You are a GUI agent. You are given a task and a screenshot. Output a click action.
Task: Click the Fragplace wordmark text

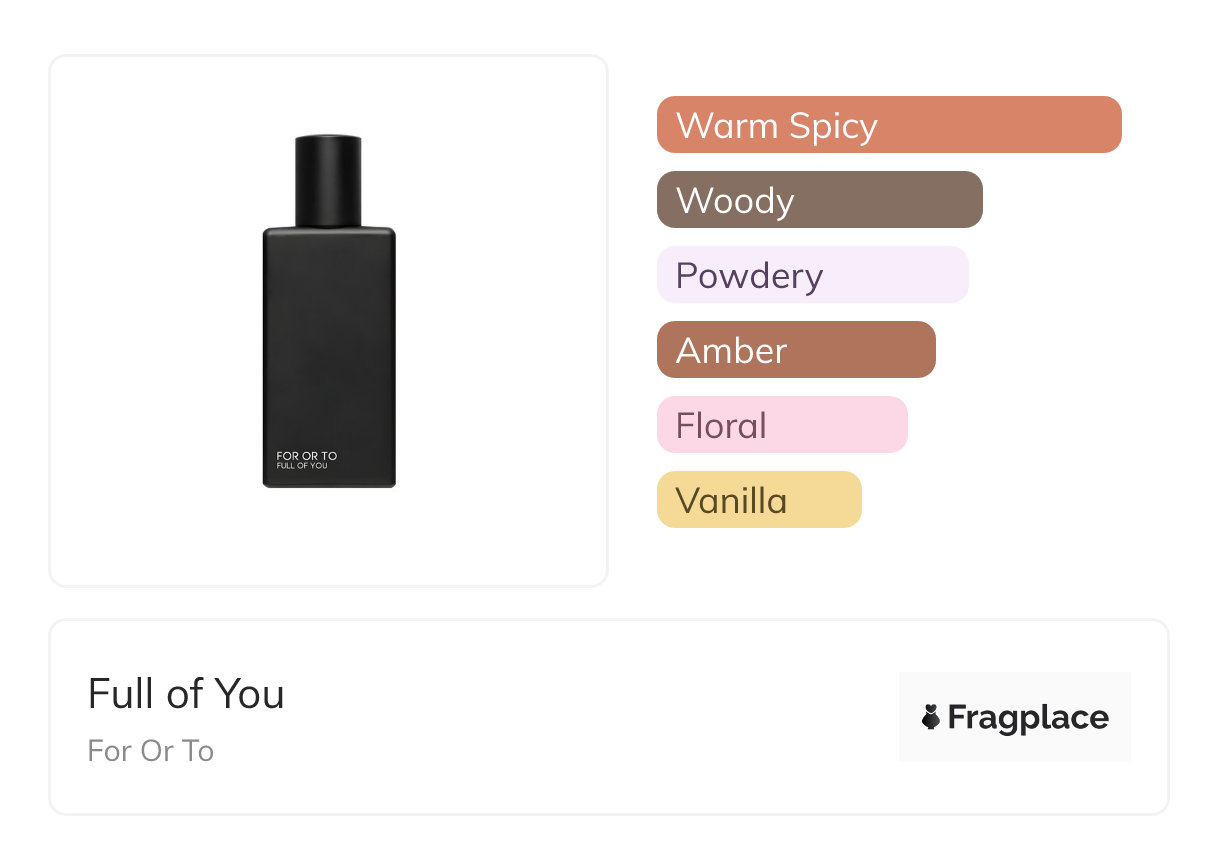pos(1028,718)
